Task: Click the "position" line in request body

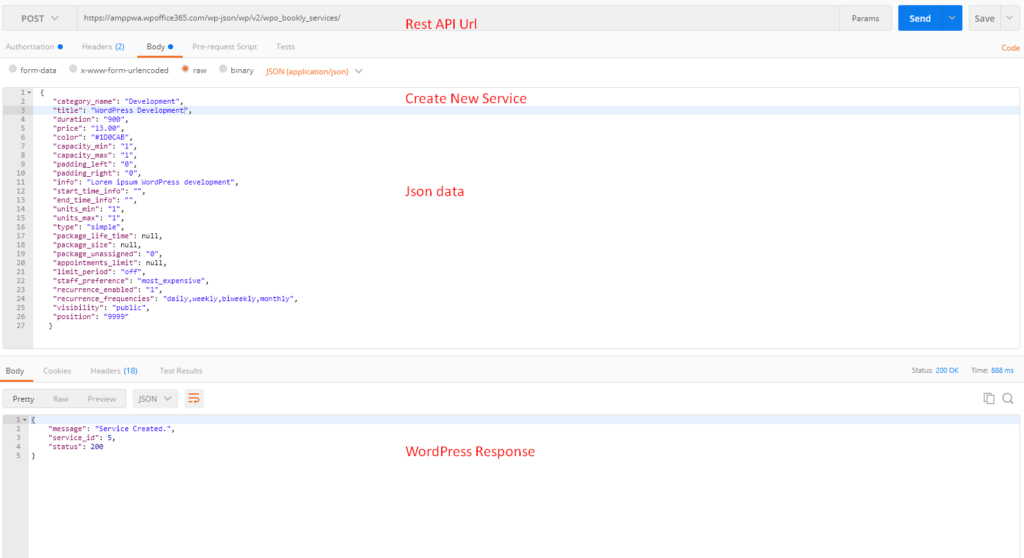Action: tap(91, 316)
